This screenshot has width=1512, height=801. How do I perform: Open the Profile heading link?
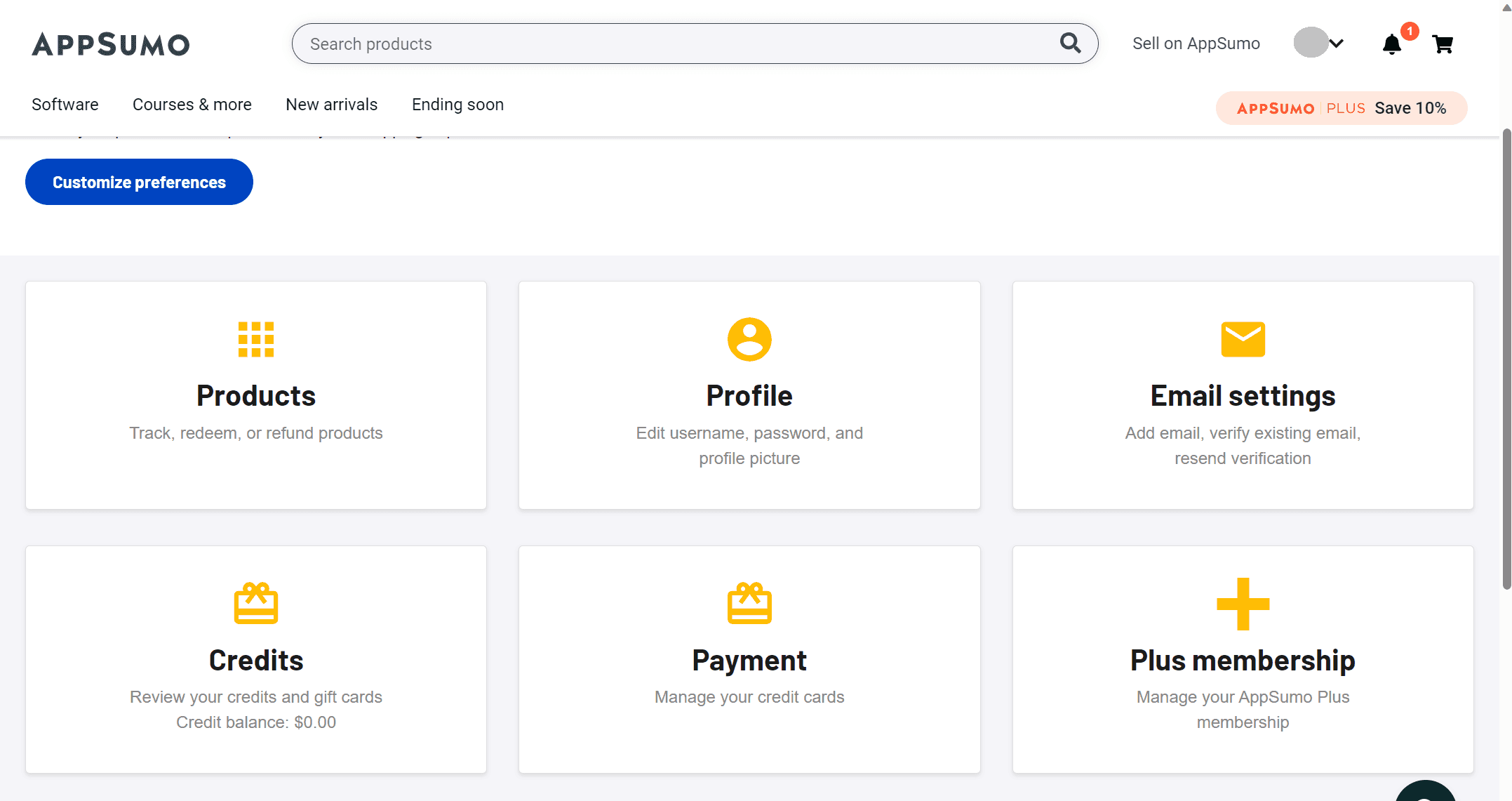click(749, 396)
